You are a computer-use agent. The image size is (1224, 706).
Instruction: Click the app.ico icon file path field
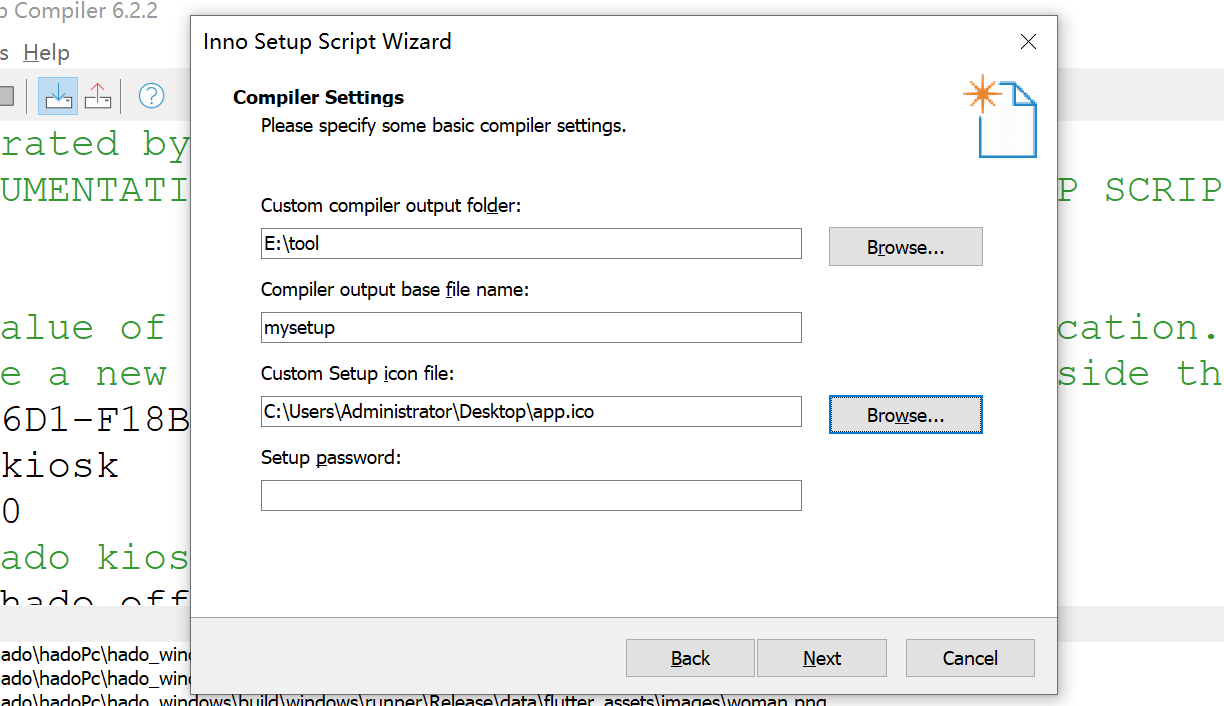coord(530,411)
